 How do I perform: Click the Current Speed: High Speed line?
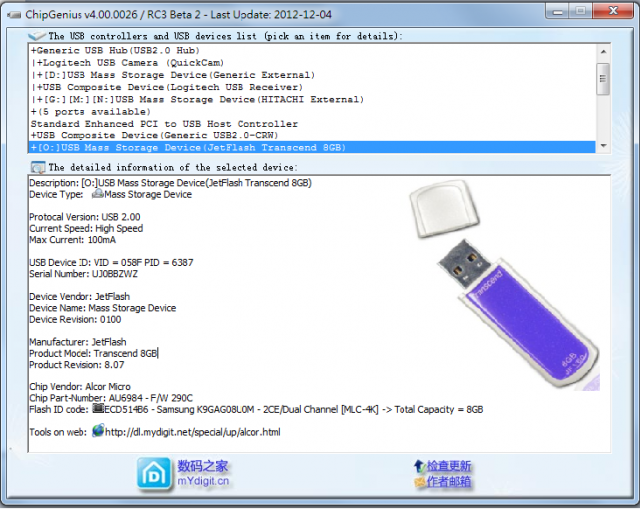tap(86, 228)
